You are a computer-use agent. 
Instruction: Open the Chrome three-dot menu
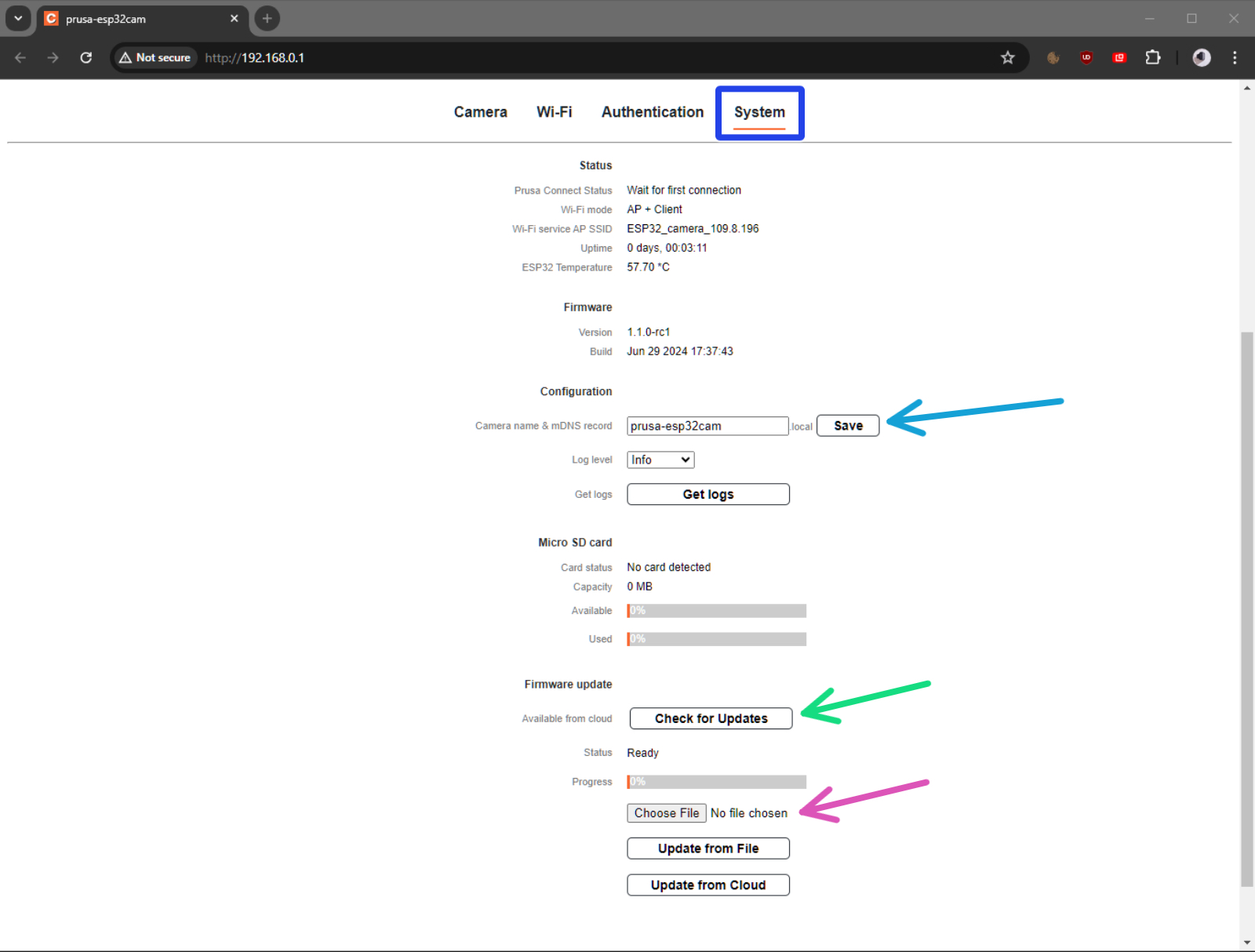pos(1235,57)
